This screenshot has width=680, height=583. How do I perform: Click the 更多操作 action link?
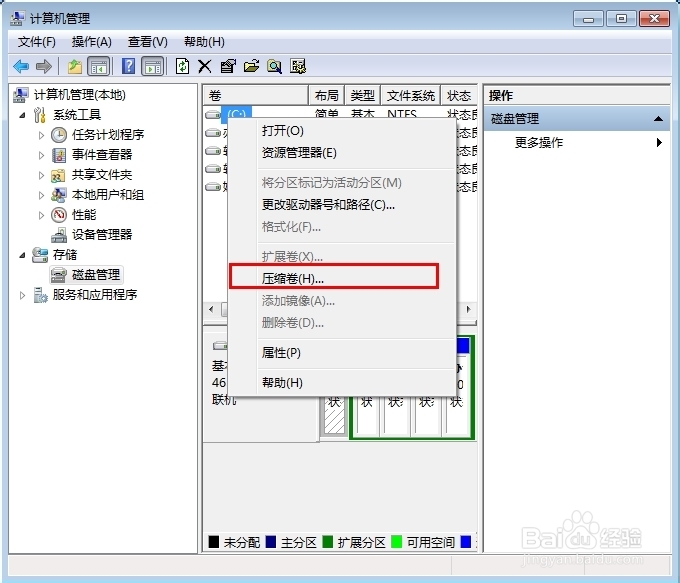[539, 142]
